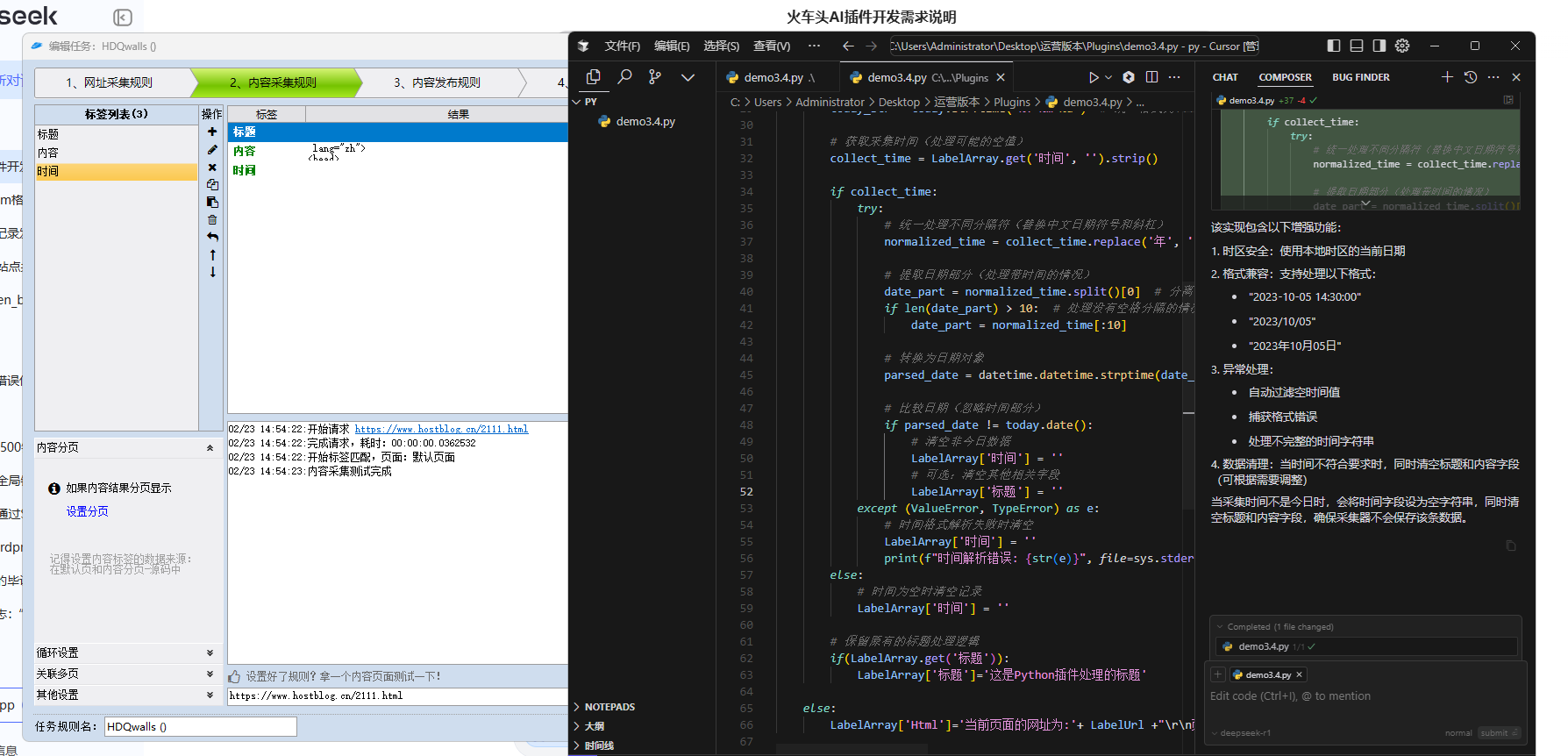Viewport: 1568px width, 756px height.
Task: Delete tag with the X icon in 操作 column
Action: (x=212, y=167)
